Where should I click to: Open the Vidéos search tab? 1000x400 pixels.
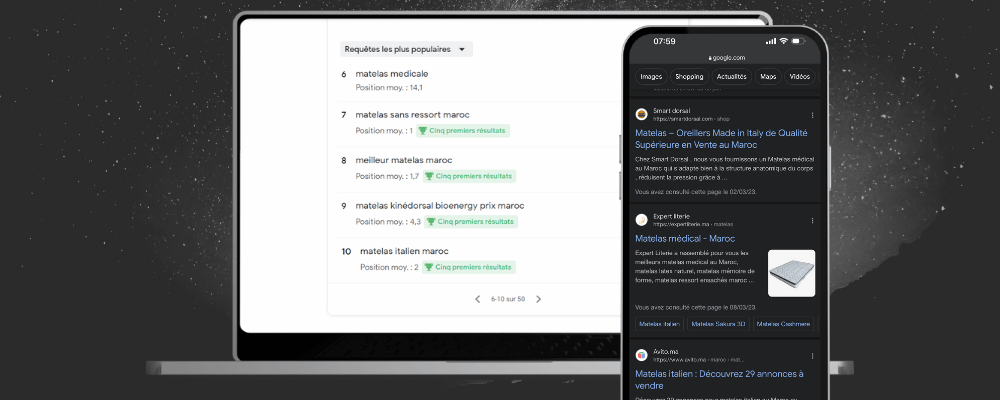point(800,76)
